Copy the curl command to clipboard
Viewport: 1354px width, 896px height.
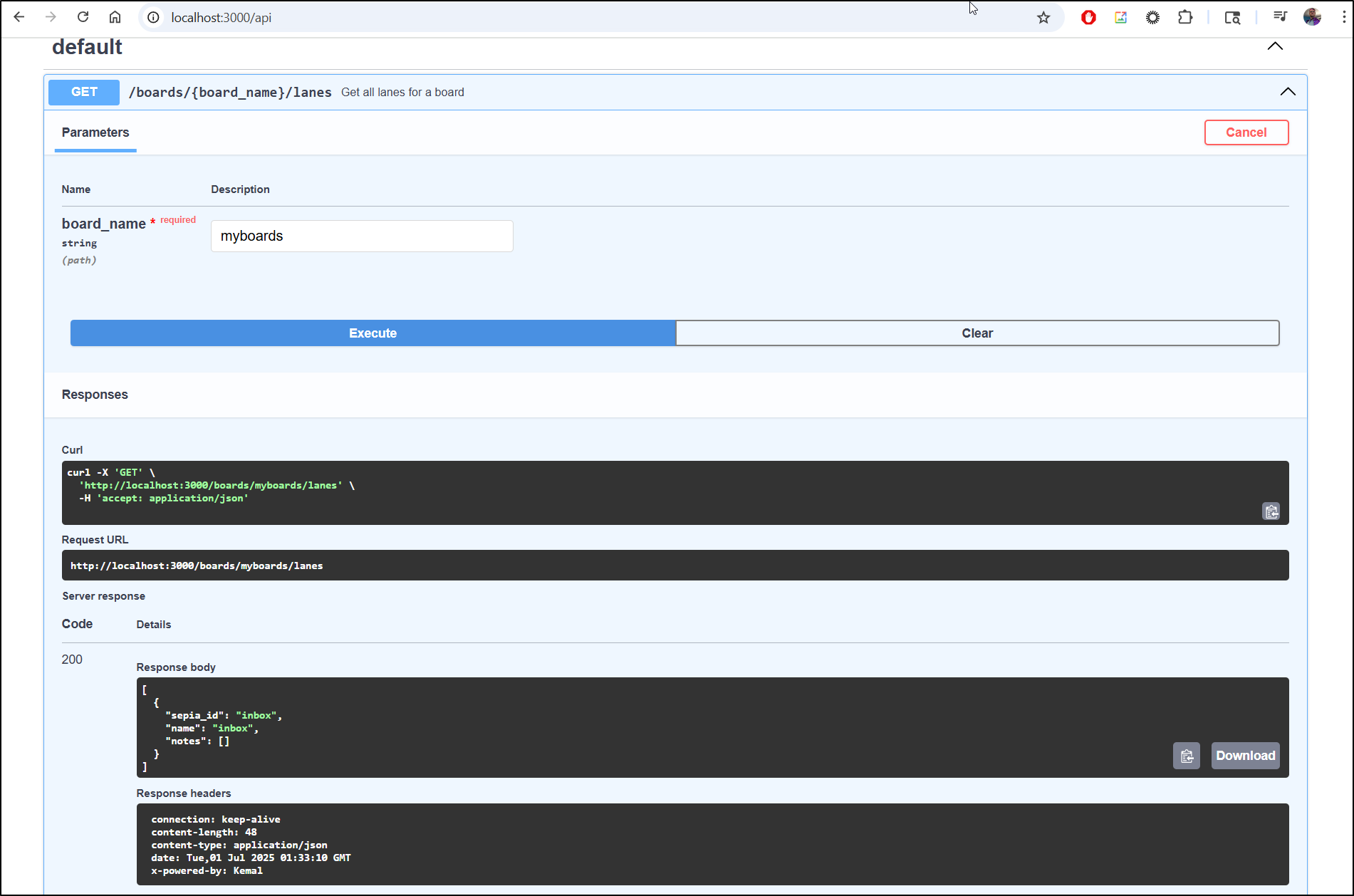tap(1271, 511)
